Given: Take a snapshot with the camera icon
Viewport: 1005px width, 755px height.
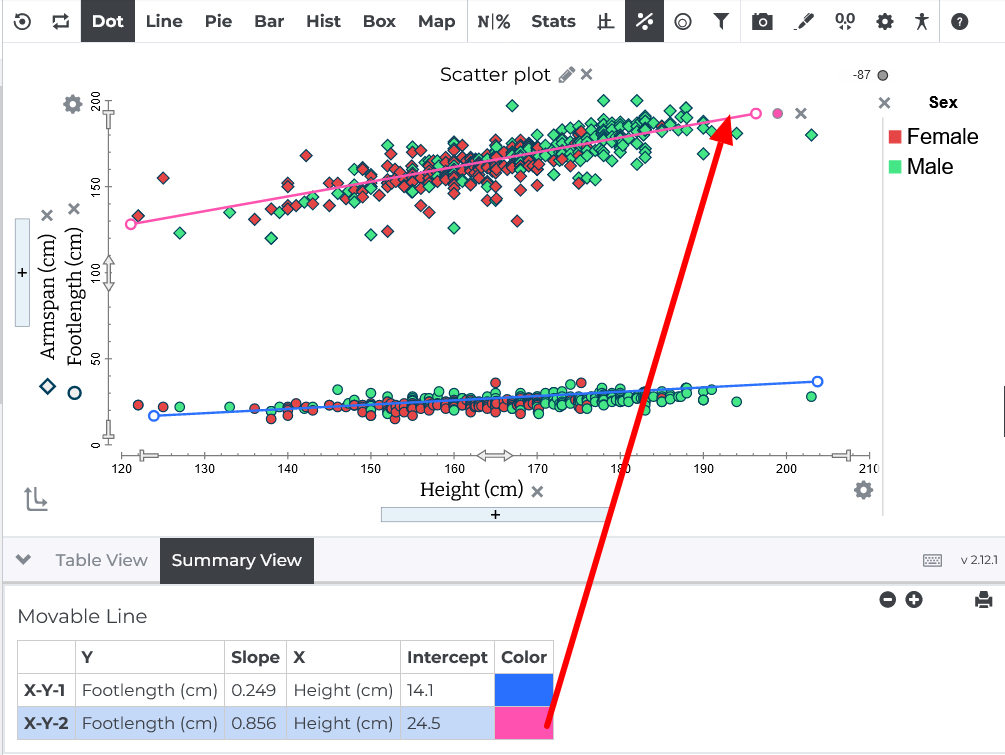Looking at the screenshot, I should pos(762,22).
